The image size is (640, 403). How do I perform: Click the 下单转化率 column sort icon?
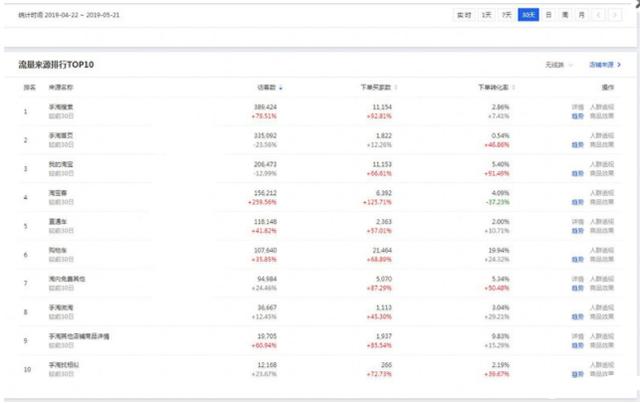click(x=510, y=88)
